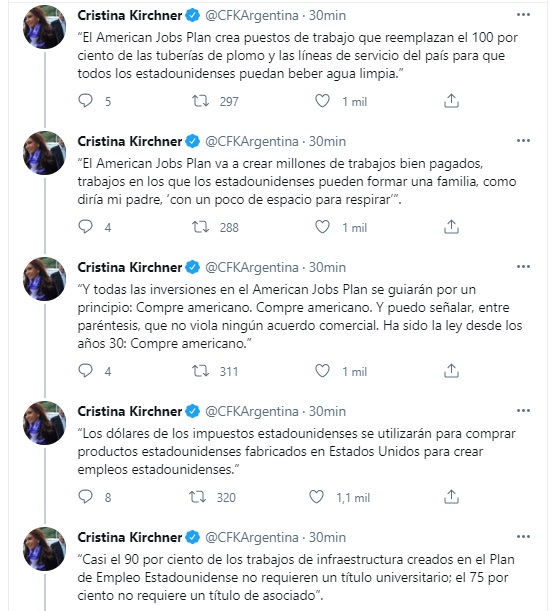Reply to the tweet with 8 replies
Image resolution: width=551 pixels, height=611 pixels.
coord(85,496)
